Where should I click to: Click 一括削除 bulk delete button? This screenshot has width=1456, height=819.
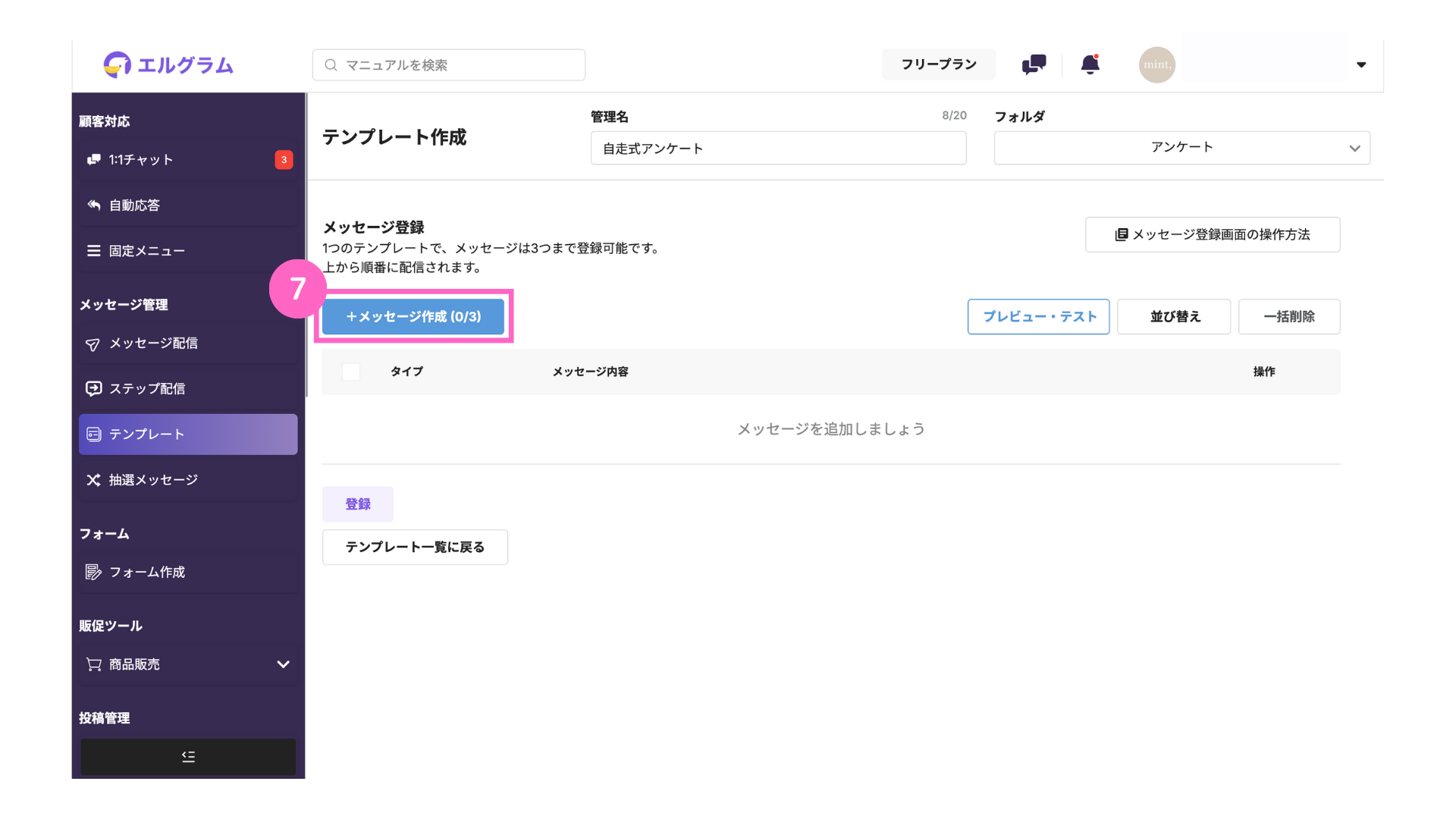coord(1289,316)
